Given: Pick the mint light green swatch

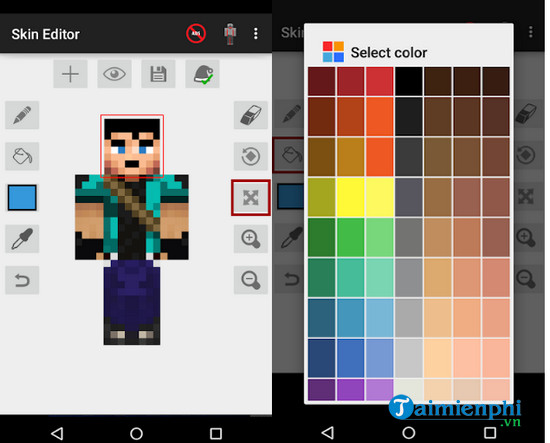Looking at the screenshot, I should (x=380, y=278).
